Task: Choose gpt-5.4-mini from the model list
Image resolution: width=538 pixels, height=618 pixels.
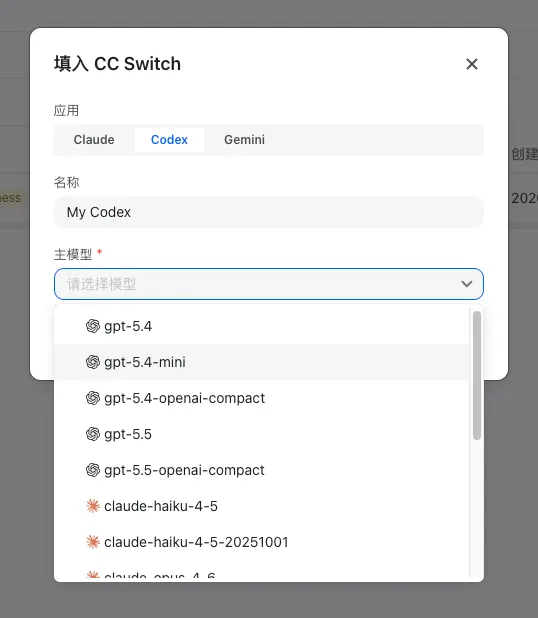Action: 261,362
